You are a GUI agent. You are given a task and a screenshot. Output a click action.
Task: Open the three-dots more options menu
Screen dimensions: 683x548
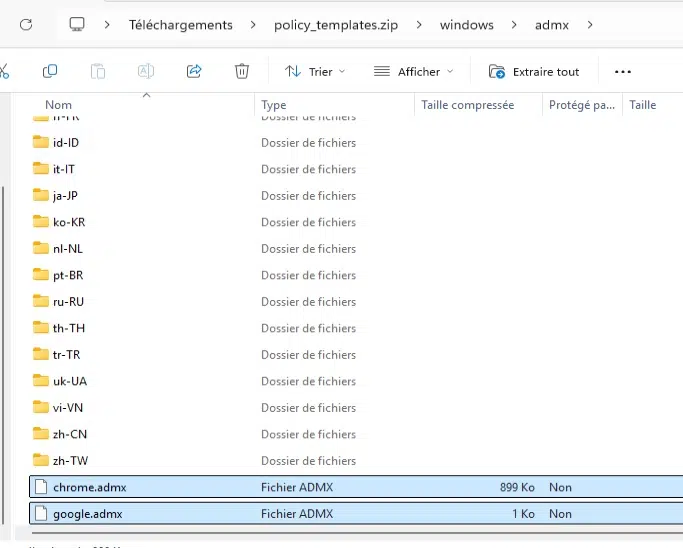(x=622, y=71)
